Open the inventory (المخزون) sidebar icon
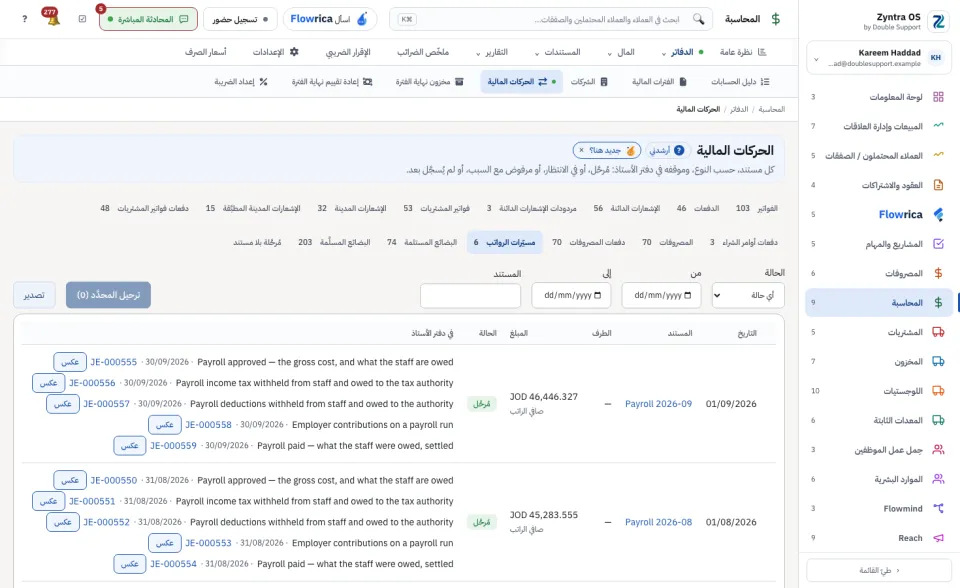The image size is (960, 588). point(938,361)
